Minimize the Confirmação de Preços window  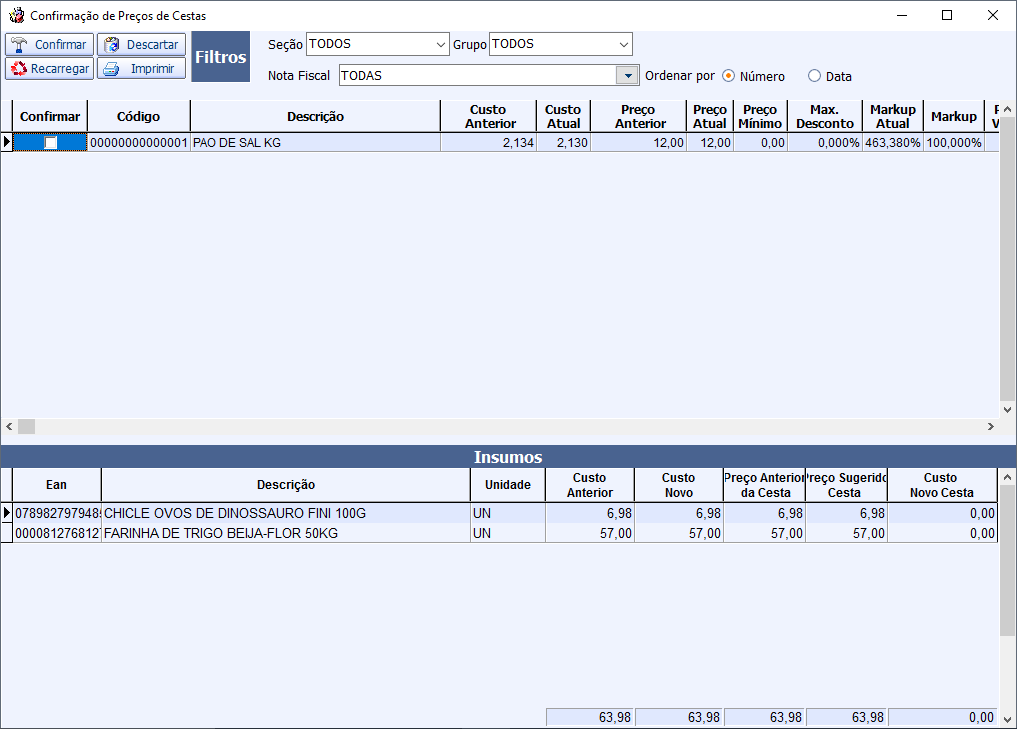pyautogui.click(x=902, y=15)
